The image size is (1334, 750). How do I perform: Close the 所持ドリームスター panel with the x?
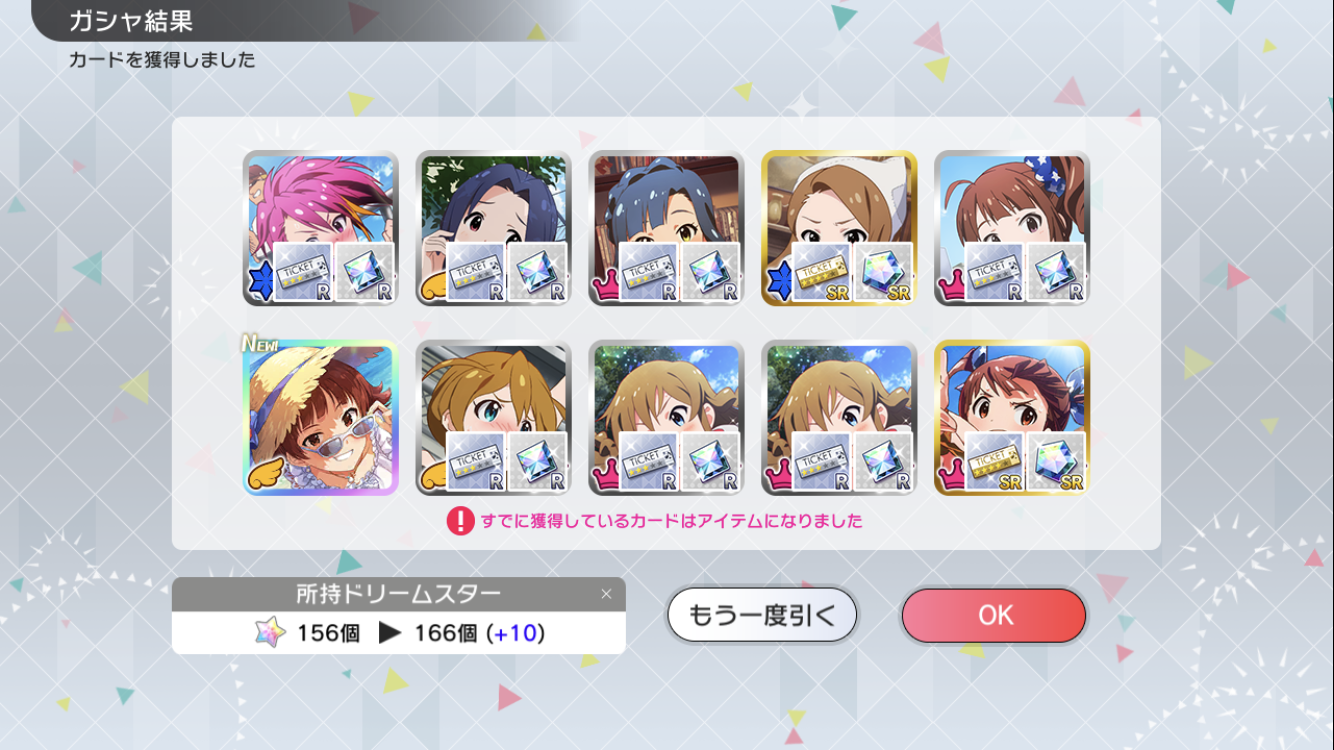point(606,594)
